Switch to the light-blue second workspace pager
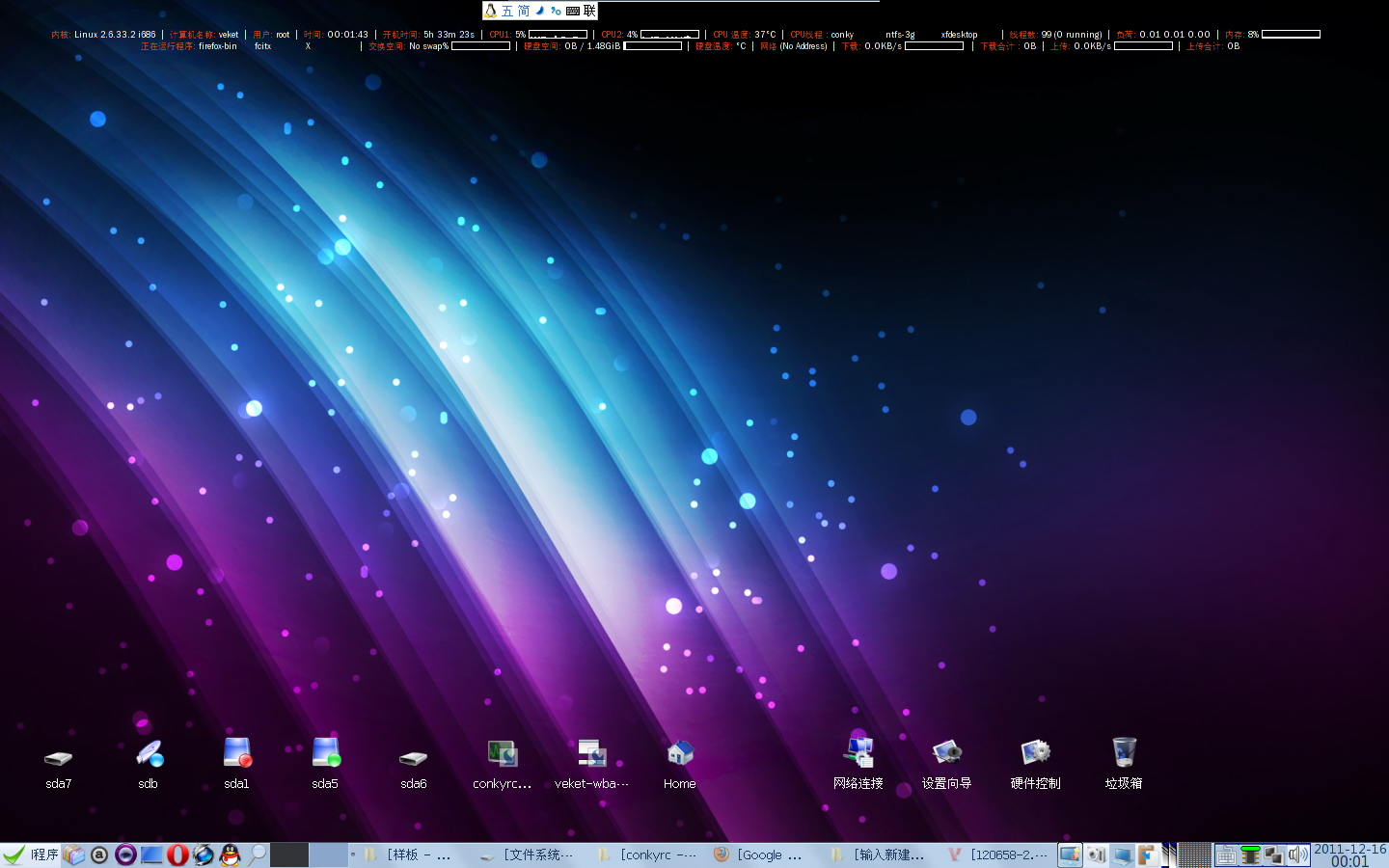 [x=329, y=854]
